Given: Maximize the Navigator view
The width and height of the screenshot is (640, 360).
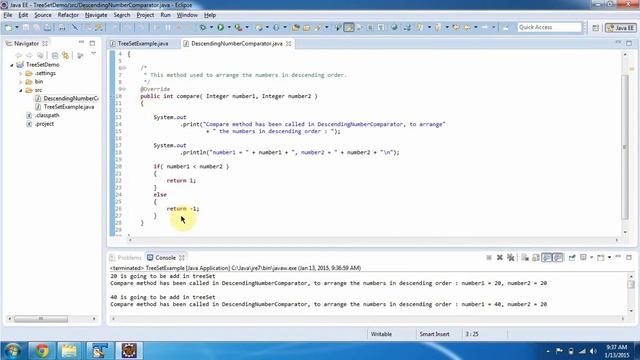Looking at the screenshot, I should (92, 43).
